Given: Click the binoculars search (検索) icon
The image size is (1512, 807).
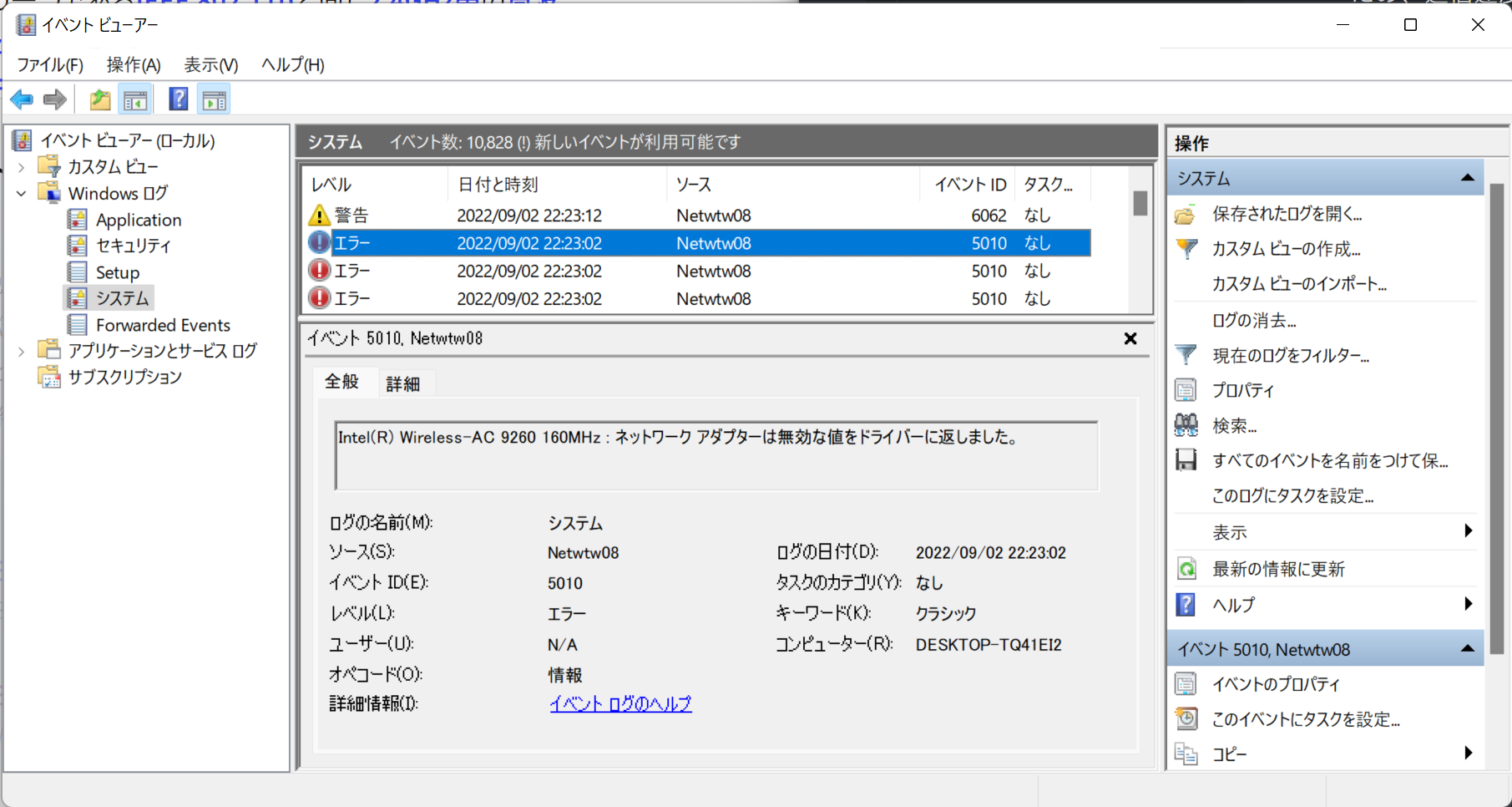Looking at the screenshot, I should coord(1186,425).
